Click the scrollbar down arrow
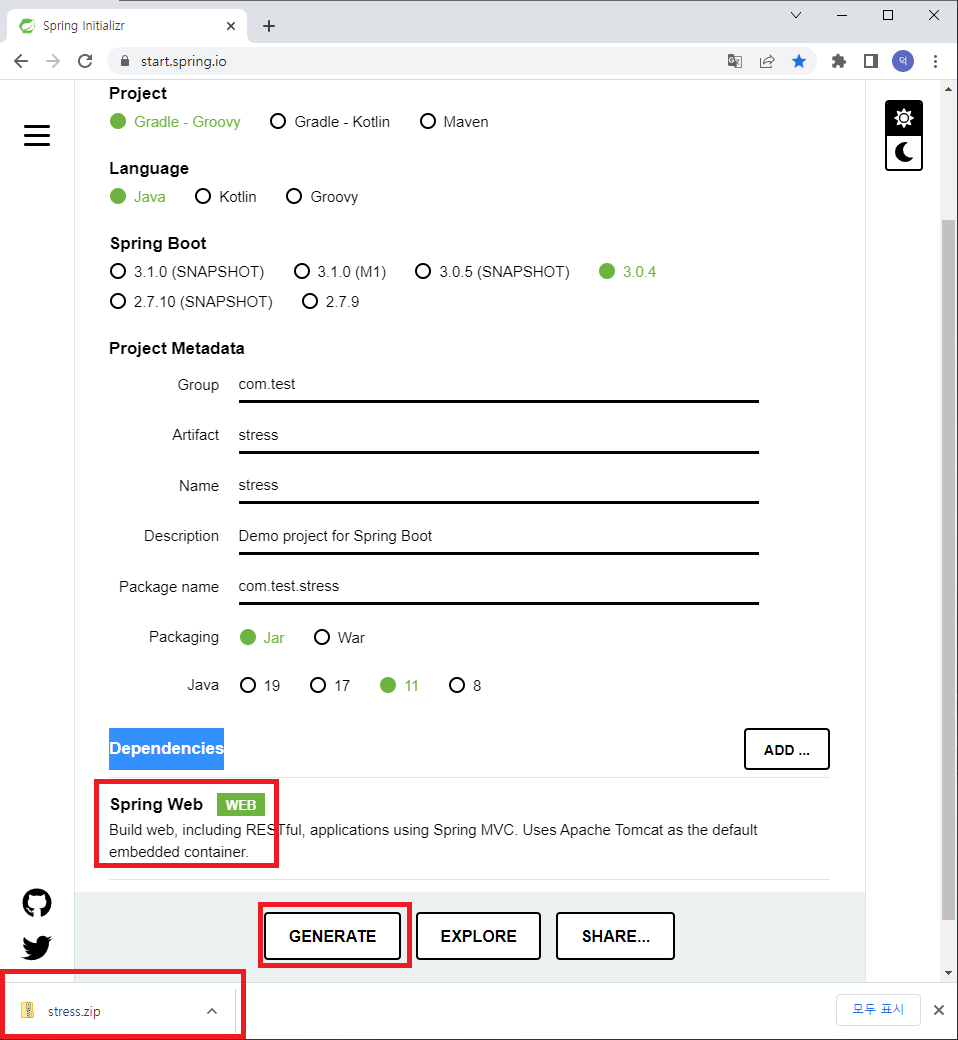 click(x=949, y=973)
